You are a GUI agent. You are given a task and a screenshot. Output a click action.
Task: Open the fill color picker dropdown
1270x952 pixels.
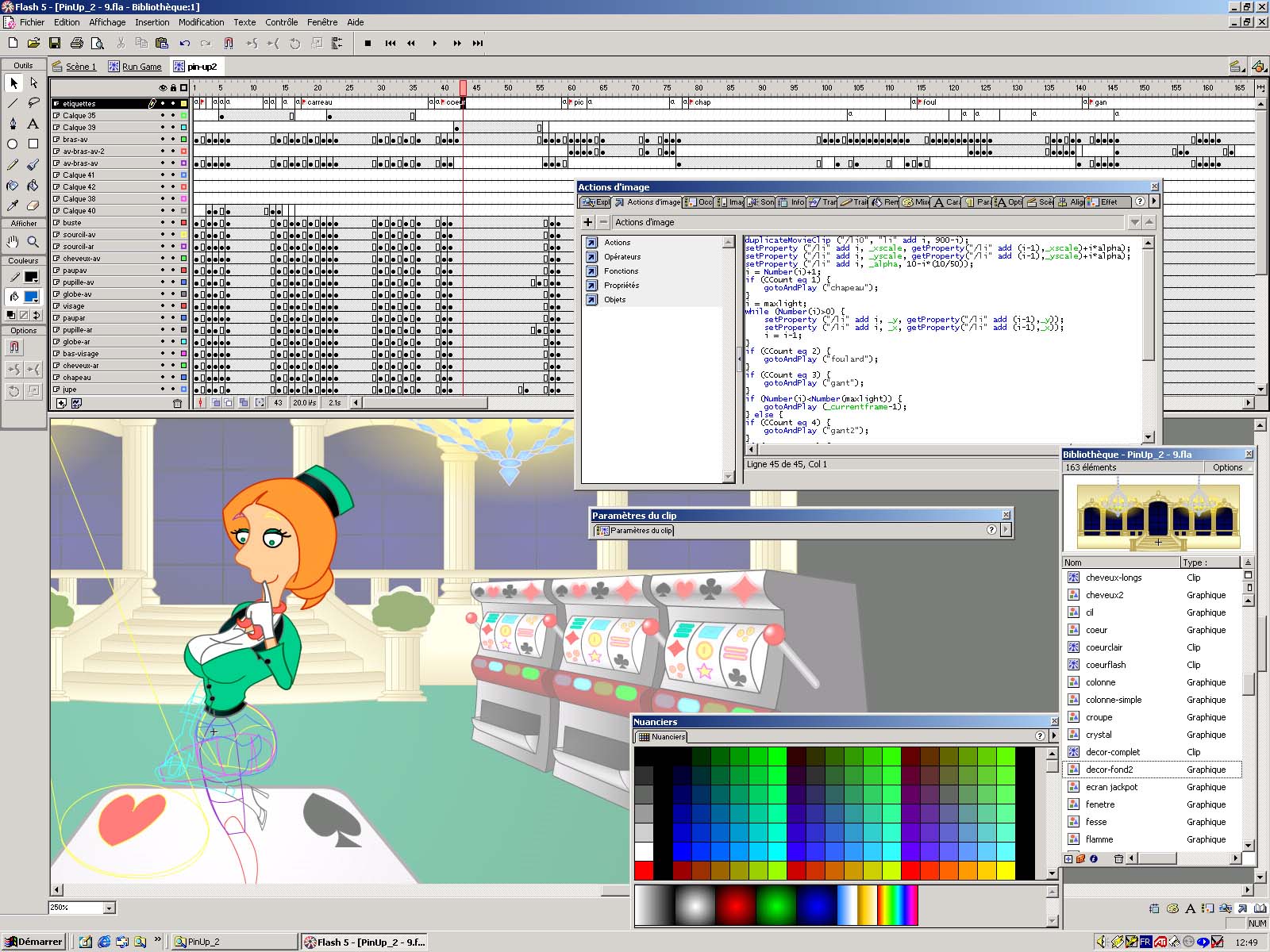coord(31,297)
